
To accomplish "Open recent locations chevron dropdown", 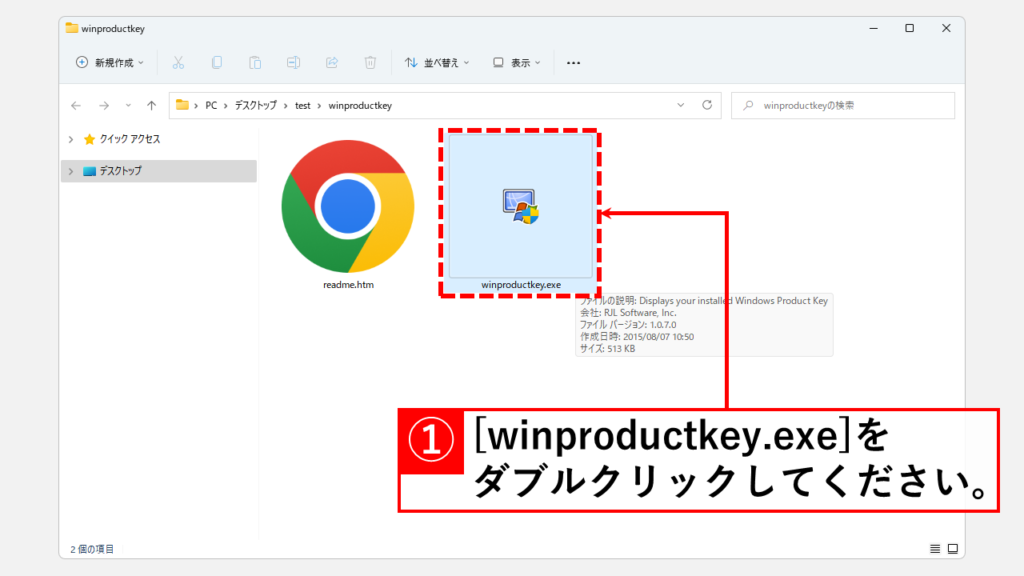I will pos(128,105).
